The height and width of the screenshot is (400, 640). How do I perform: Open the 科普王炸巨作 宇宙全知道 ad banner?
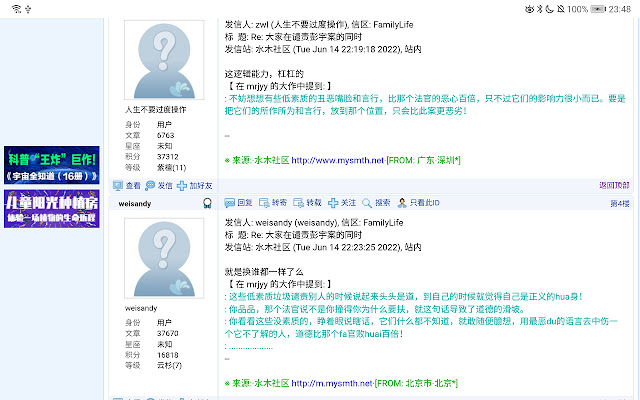(x=52, y=165)
